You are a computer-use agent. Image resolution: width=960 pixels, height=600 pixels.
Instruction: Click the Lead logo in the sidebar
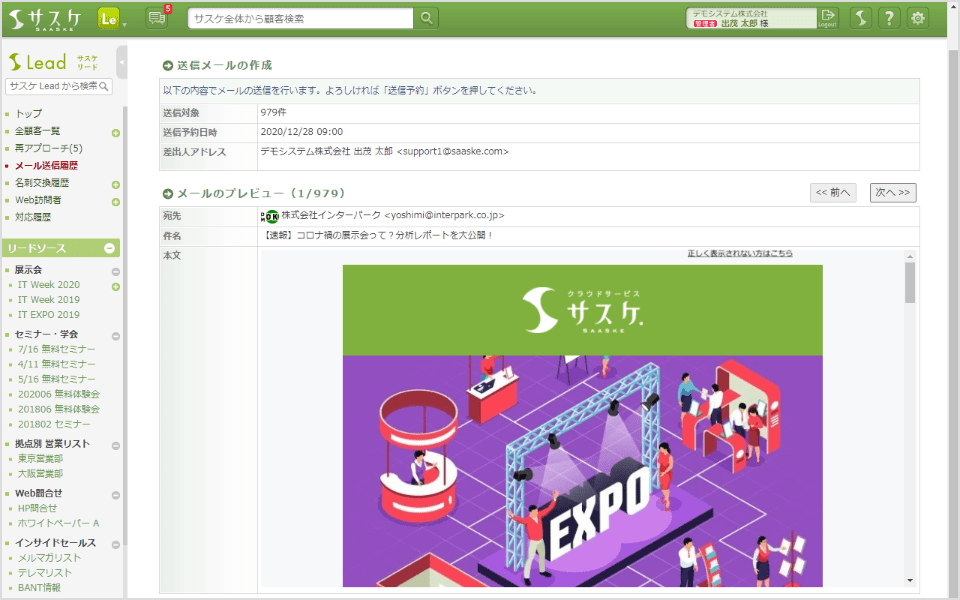tap(53, 62)
